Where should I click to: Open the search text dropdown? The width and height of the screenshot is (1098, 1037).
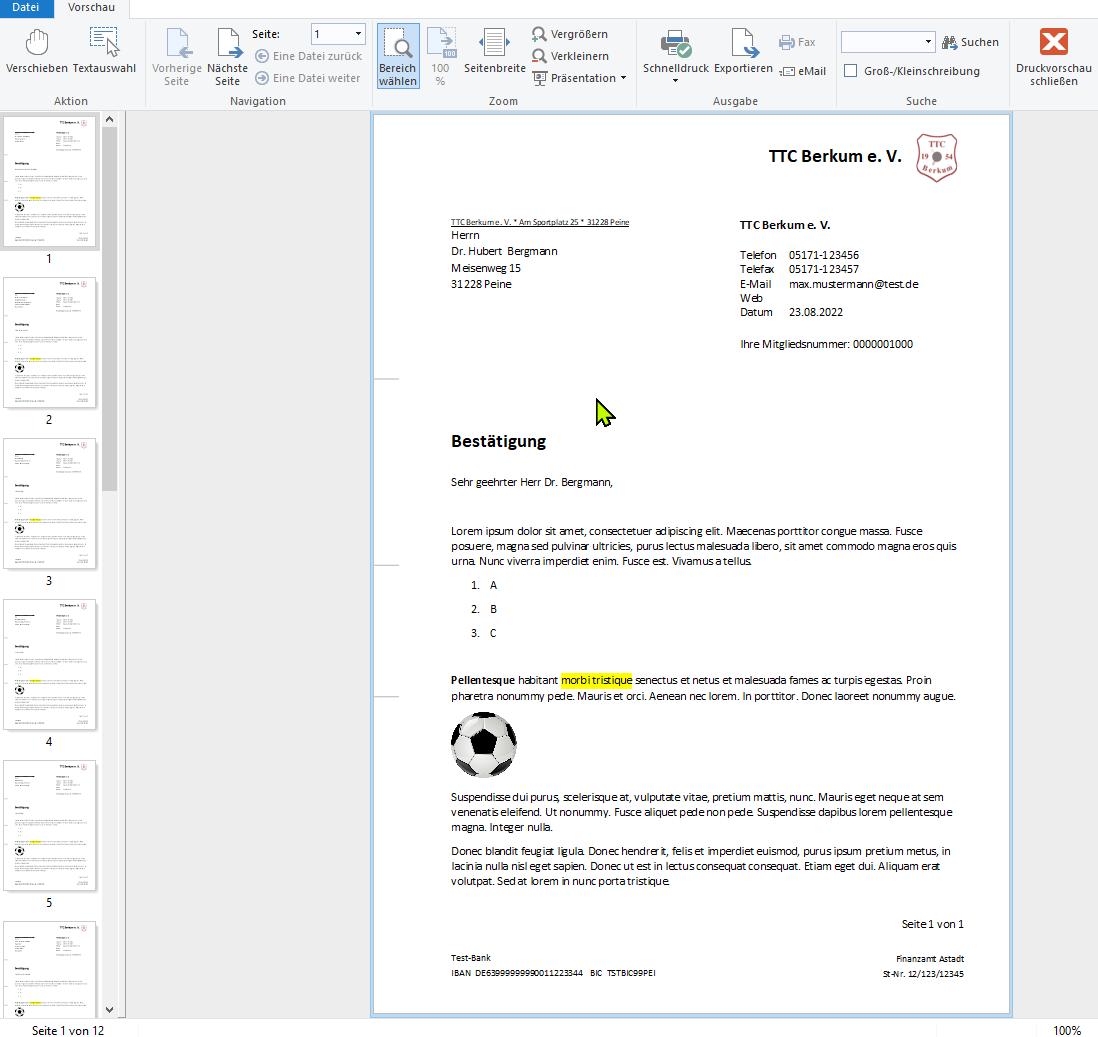(x=928, y=42)
